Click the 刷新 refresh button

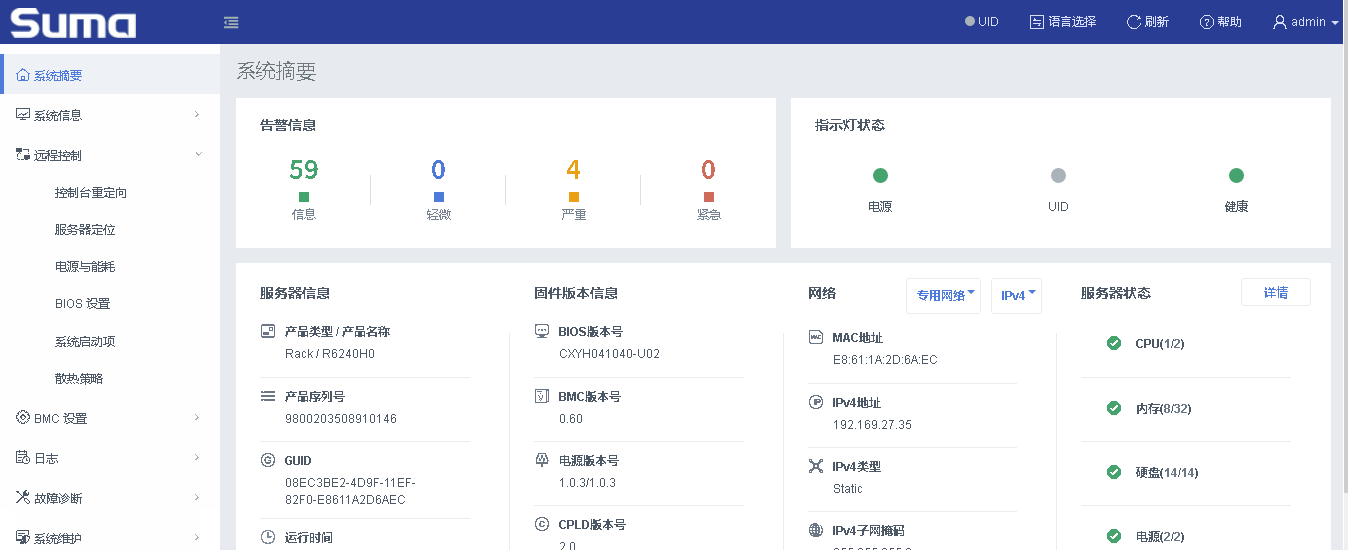tap(1148, 22)
